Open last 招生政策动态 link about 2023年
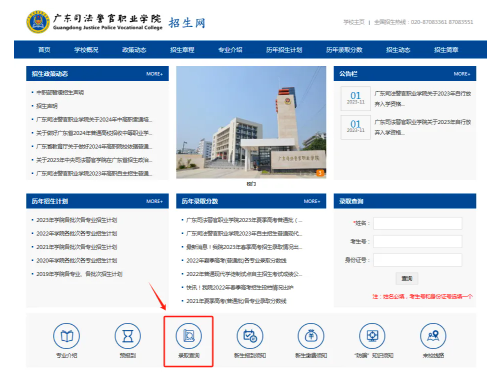 pyautogui.click(x=94, y=173)
